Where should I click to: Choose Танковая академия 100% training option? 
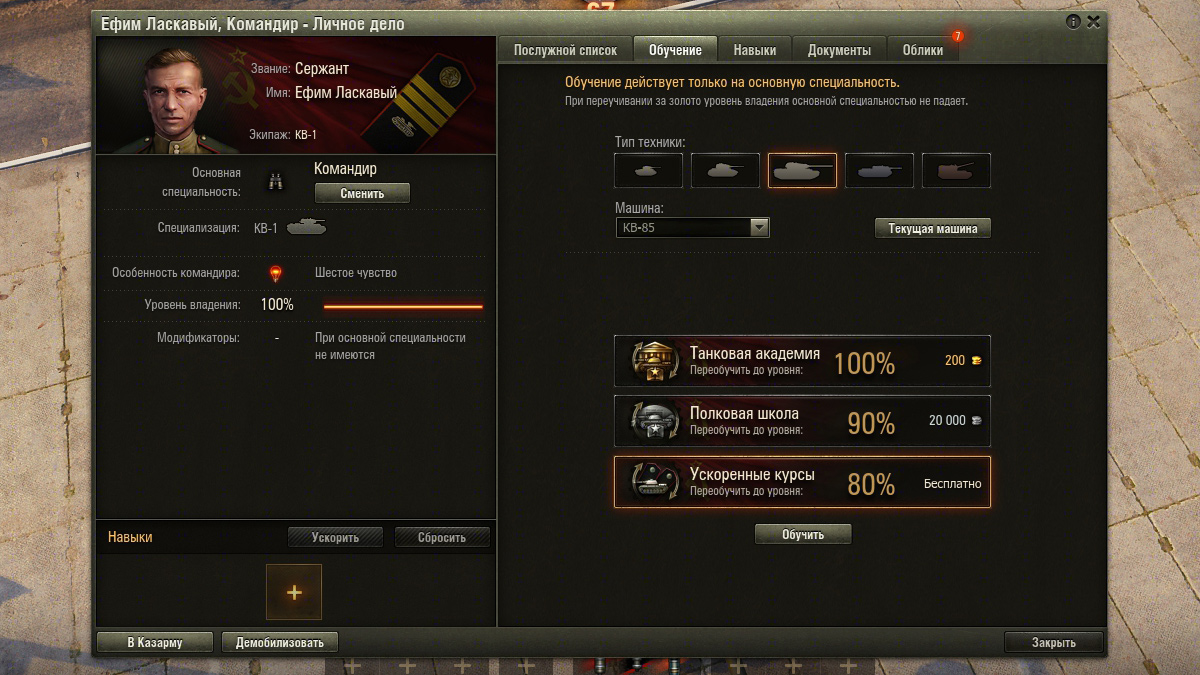click(802, 361)
